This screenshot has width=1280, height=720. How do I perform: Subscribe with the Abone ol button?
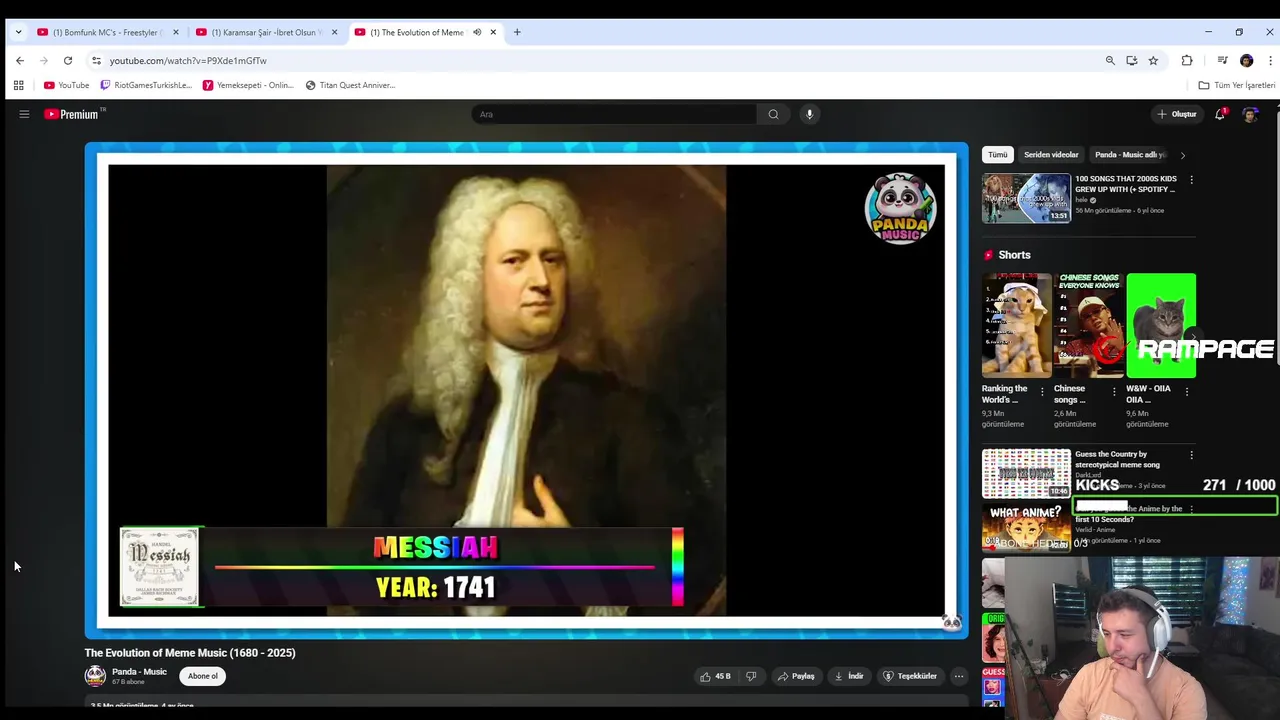(x=202, y=676)
